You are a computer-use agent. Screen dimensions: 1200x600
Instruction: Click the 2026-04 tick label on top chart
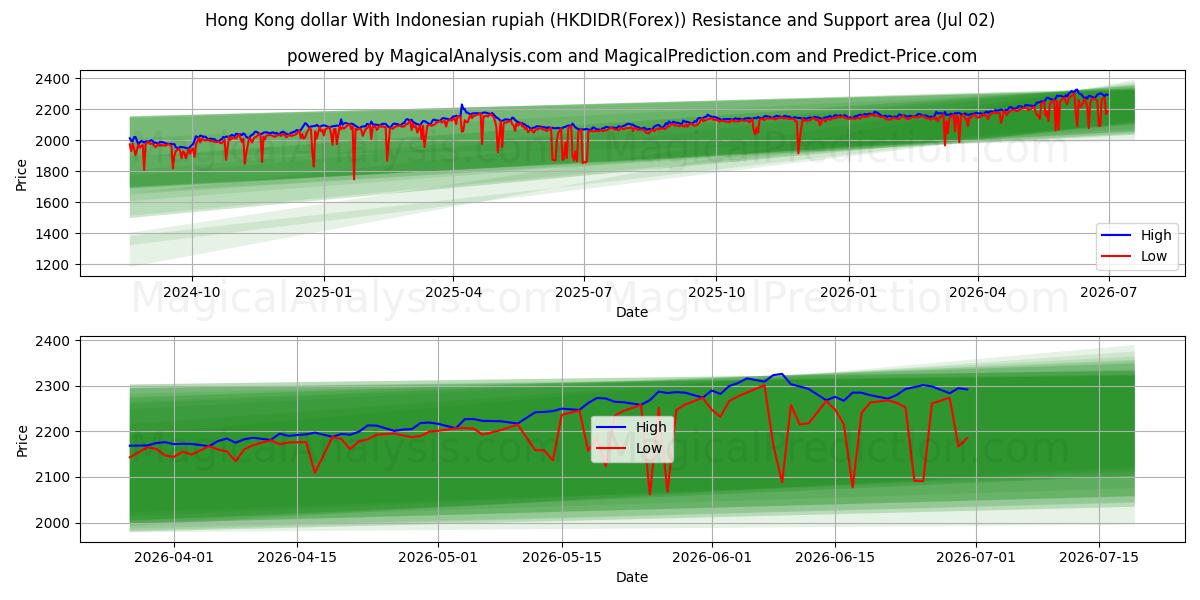tap(977, 293)
